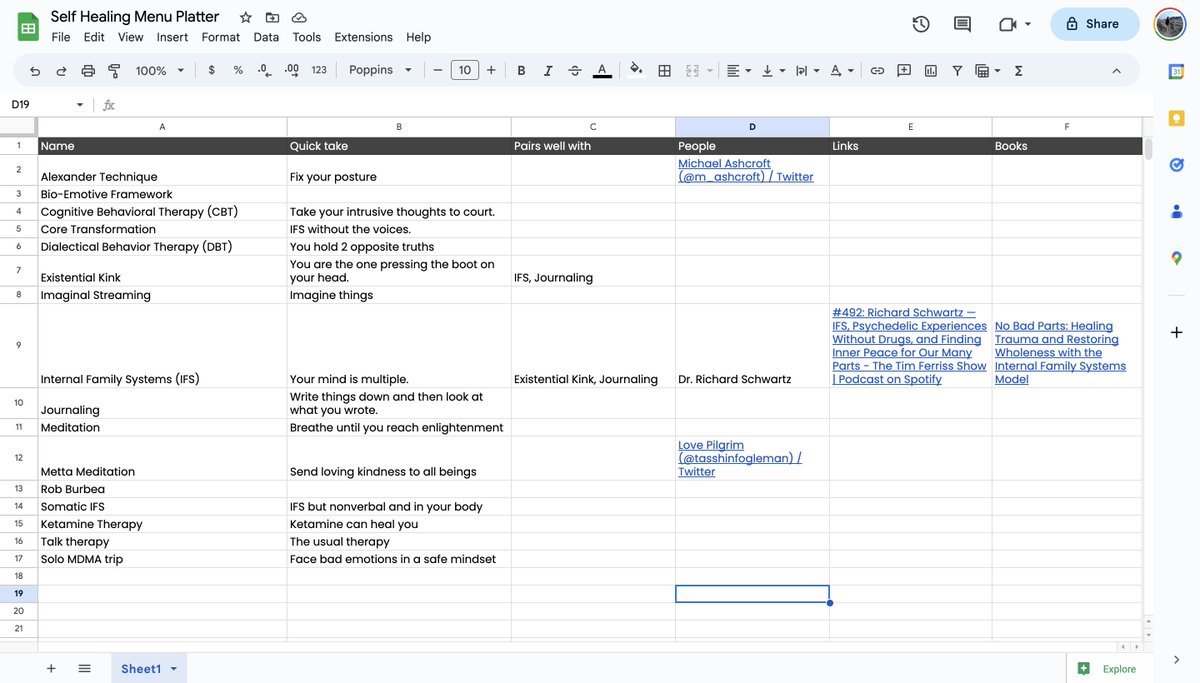The width and height of the screenshot is (1200, 683).
Task: Open text rotation dropdown
Action: pos(842,71)
